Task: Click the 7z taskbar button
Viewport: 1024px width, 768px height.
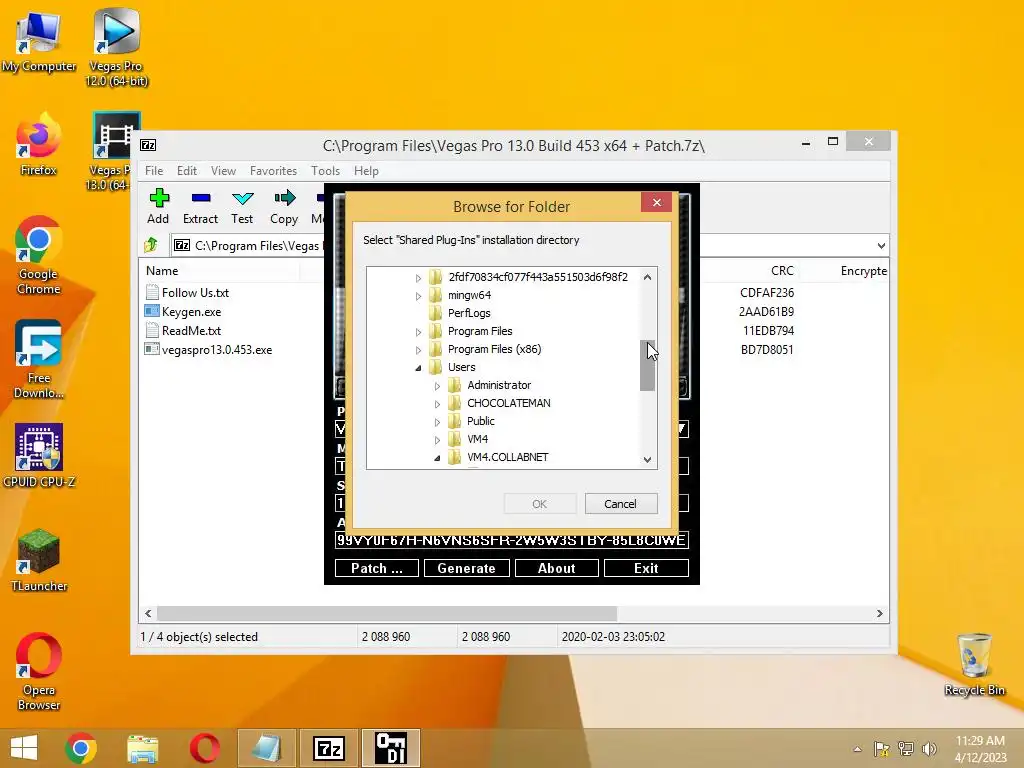Action: tap(328, 748)
